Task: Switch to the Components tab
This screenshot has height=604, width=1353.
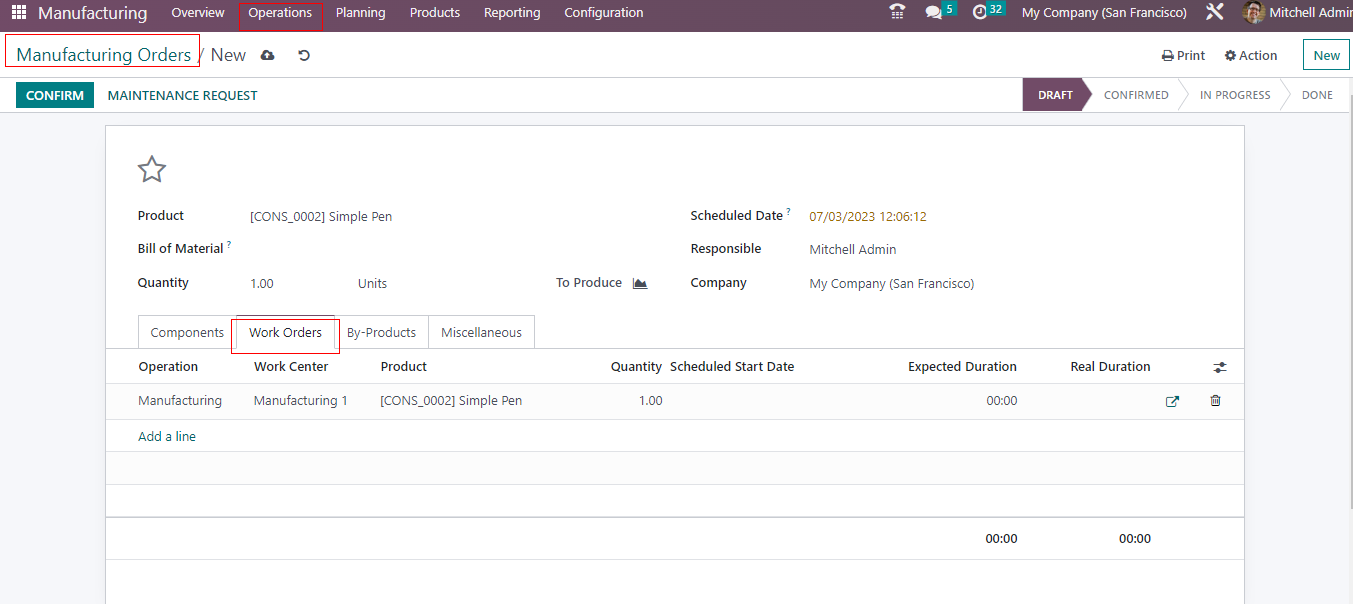Action: pos(187,333)
